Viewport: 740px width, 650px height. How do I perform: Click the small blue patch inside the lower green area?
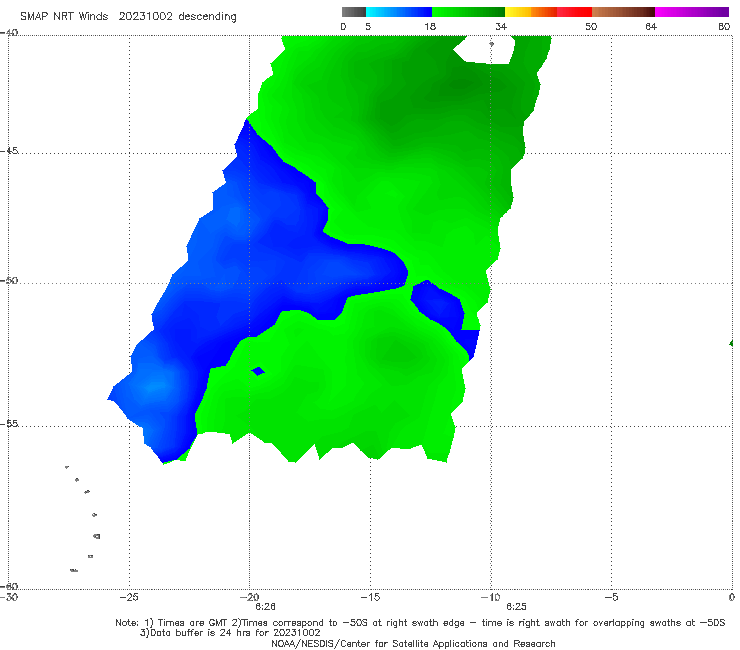tap(258, 371)
